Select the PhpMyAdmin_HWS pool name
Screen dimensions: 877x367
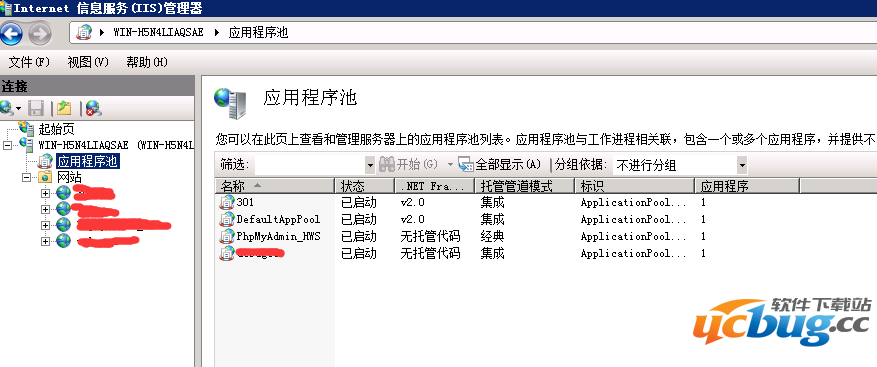point(278,237)
